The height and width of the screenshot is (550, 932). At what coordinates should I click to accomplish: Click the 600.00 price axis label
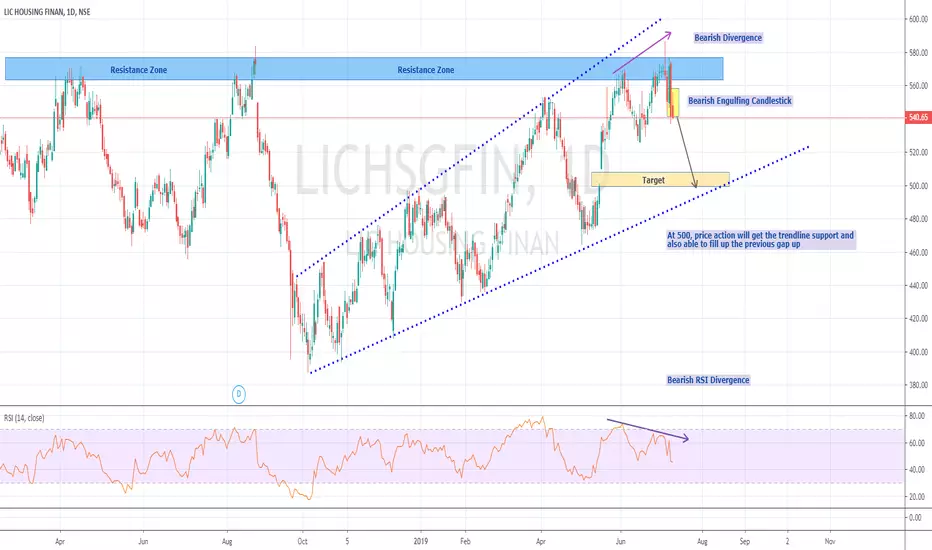[x=918, y=19]
